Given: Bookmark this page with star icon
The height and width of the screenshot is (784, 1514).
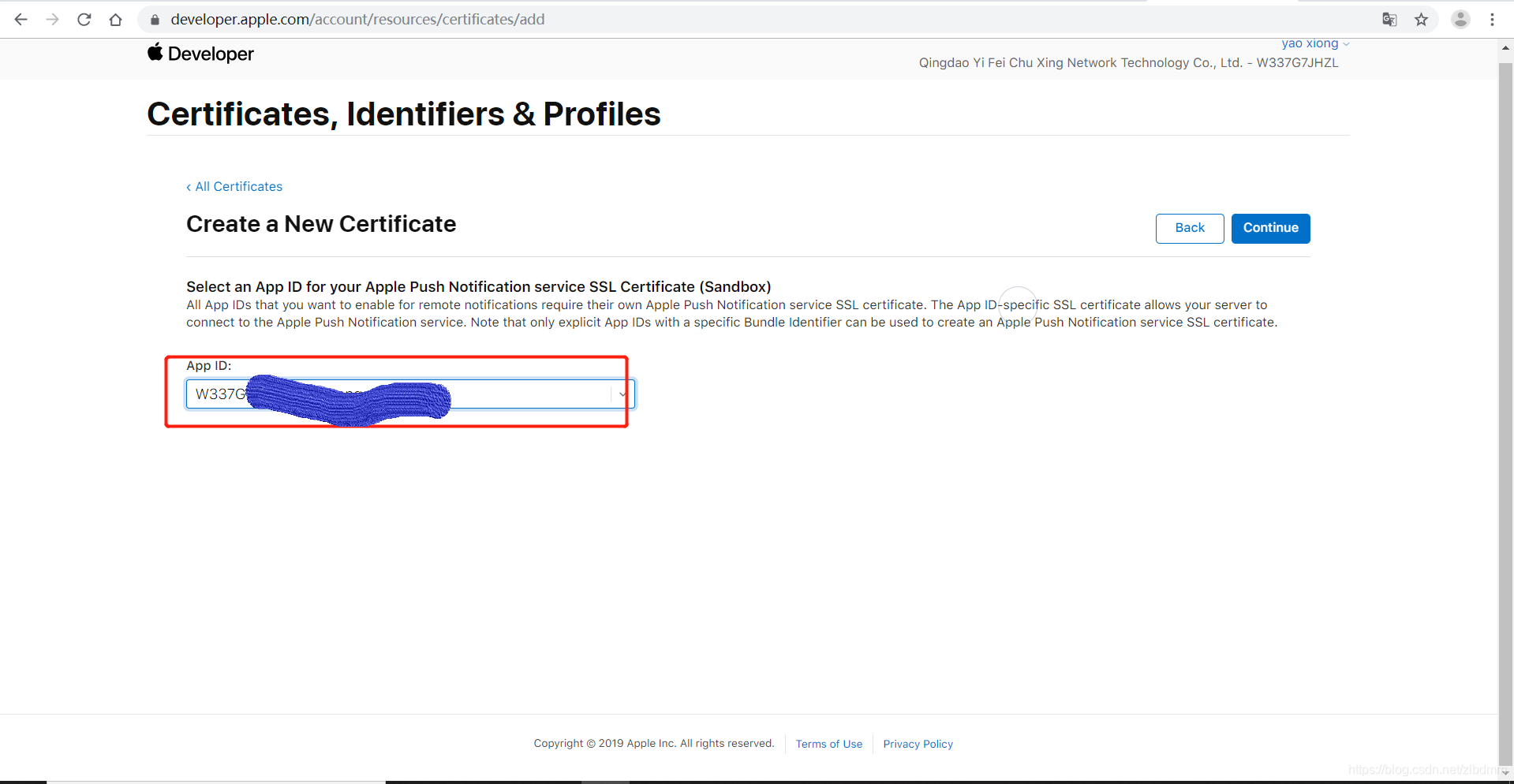Looking at the screenshot, I should click(1421, 20).
